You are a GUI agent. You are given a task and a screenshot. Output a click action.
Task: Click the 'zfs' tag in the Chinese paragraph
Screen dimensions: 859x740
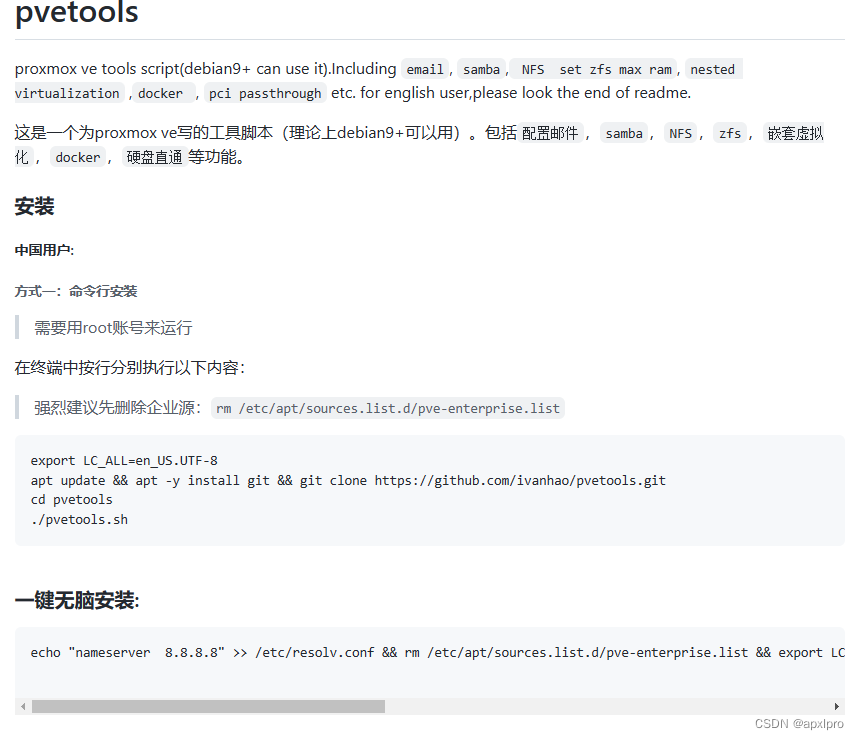[x=730, y=133]
